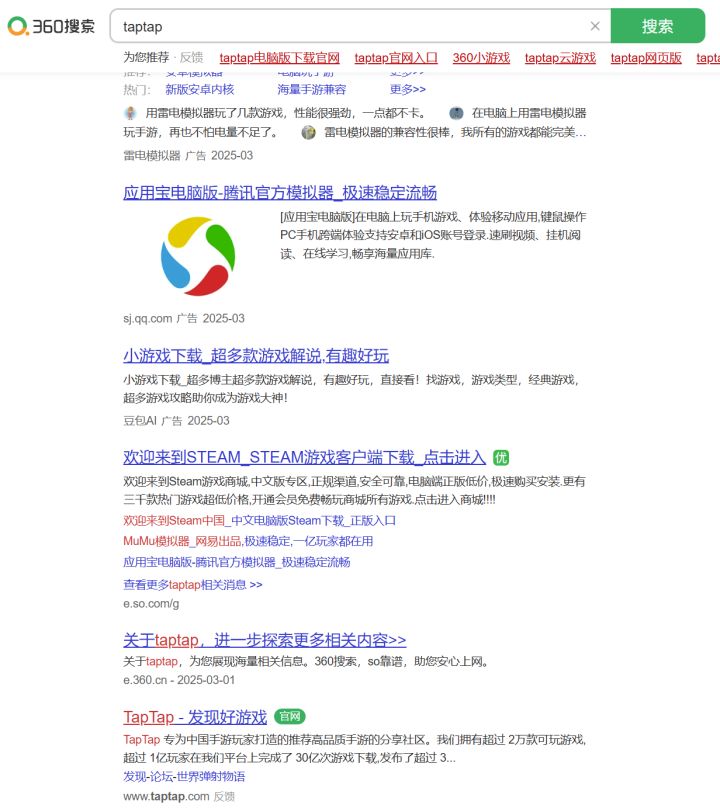Image resolution: width=720 pixels, height=812 pixels.
Task: Clear the search box with X icon
Action: 595,26
